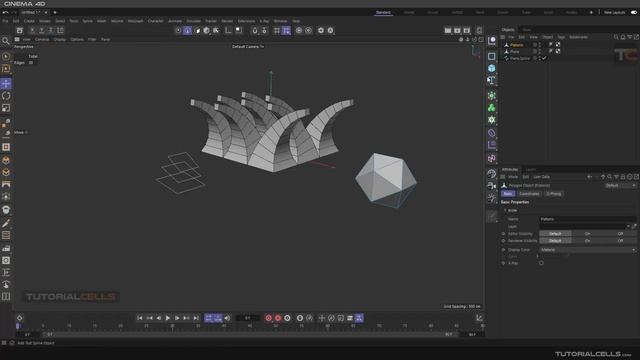This screenshot has height=360, width=640.
Task: Toggle the New Layouts switch
Action: click(x=634, y=13)
